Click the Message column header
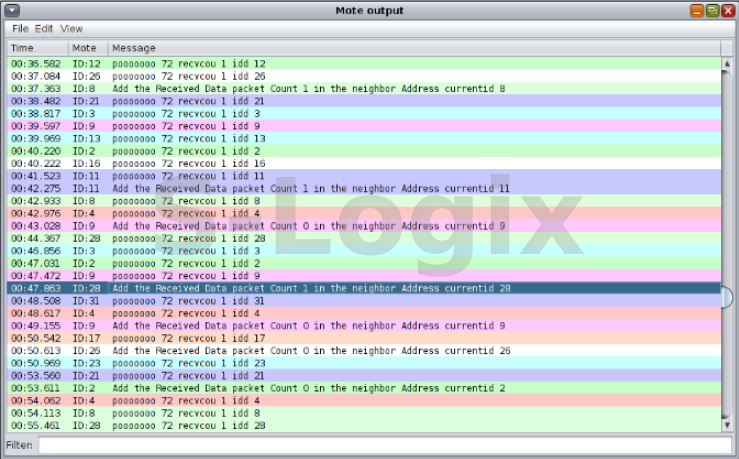This screenshot has width=739, height=459. 414,48
